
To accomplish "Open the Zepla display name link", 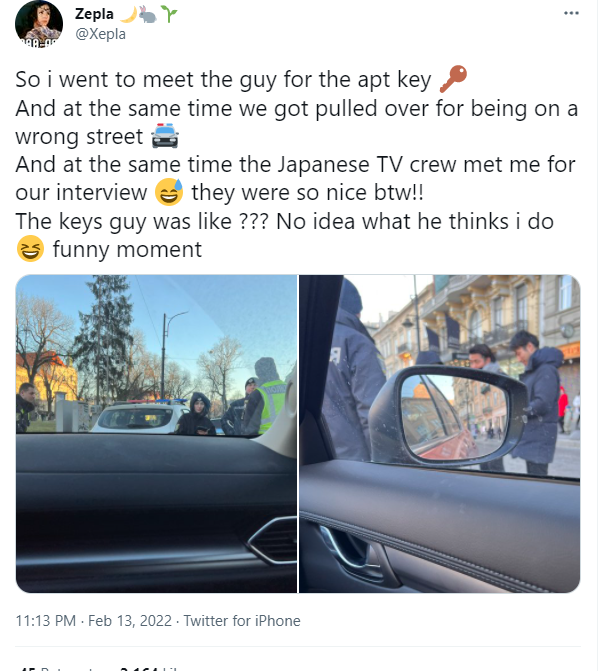I will (94, 14).
